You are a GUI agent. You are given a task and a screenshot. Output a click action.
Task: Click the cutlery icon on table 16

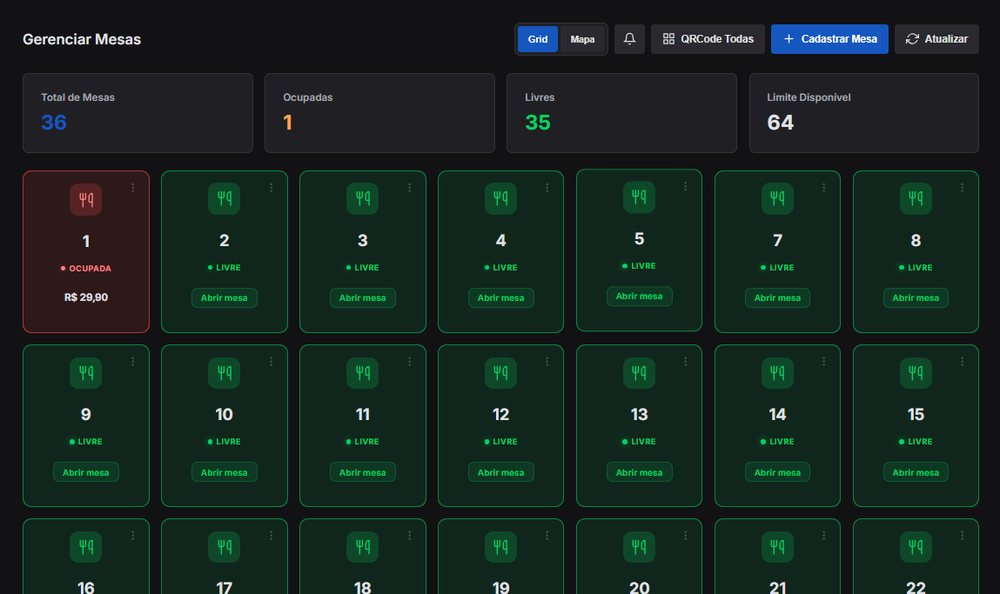click(x=86, y=547)
